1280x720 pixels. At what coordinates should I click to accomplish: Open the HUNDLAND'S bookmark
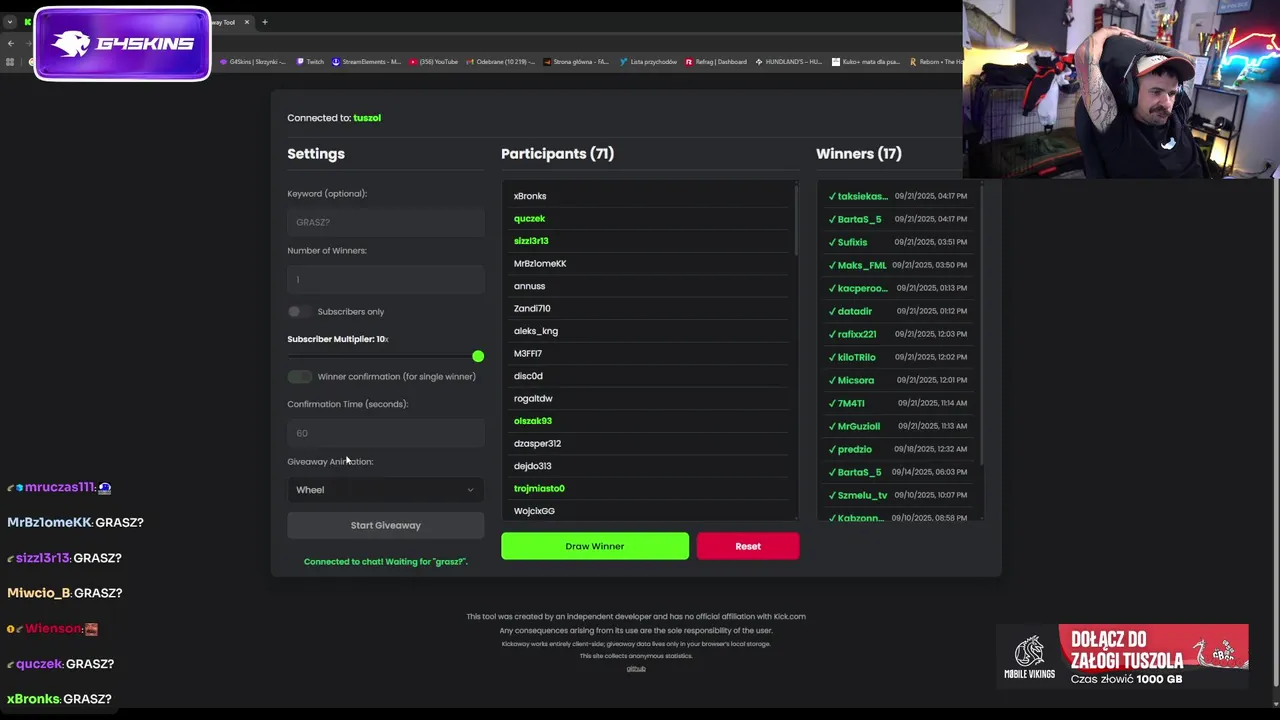click(x=789, y=62)
